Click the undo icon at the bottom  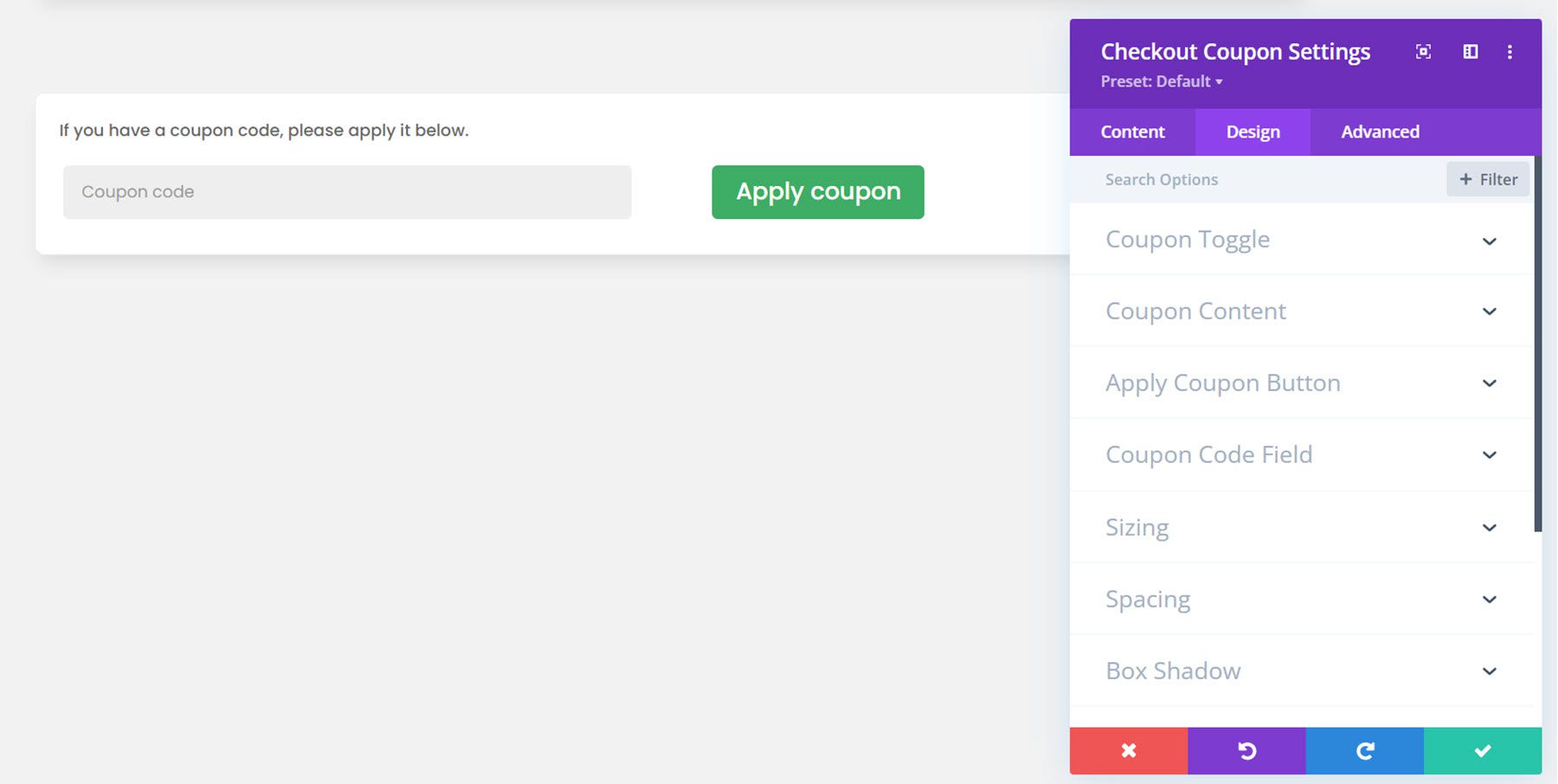click(1246, 750)
